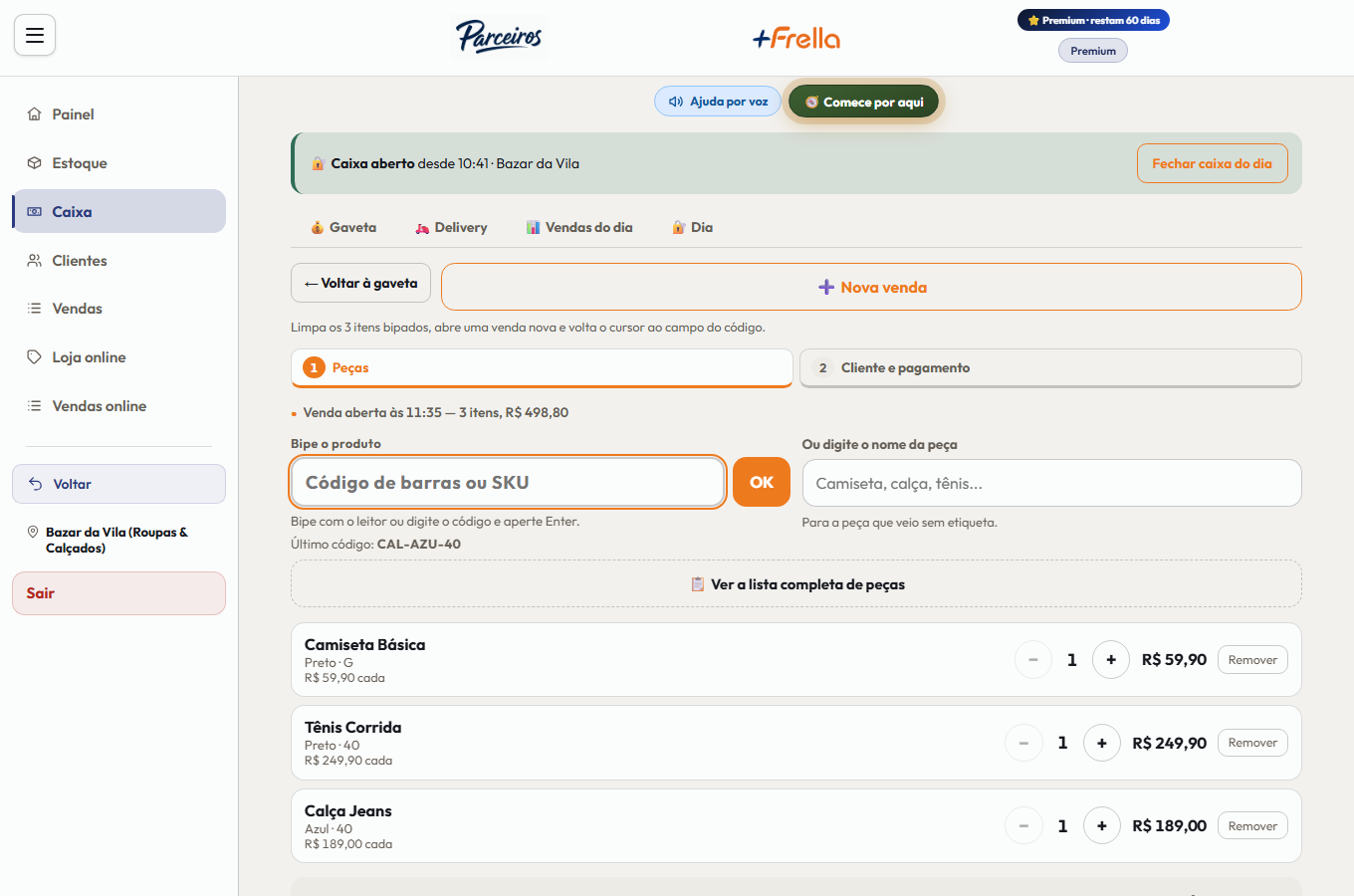
Task: Click the Vendas online list icon
Action: pos(35,406)
